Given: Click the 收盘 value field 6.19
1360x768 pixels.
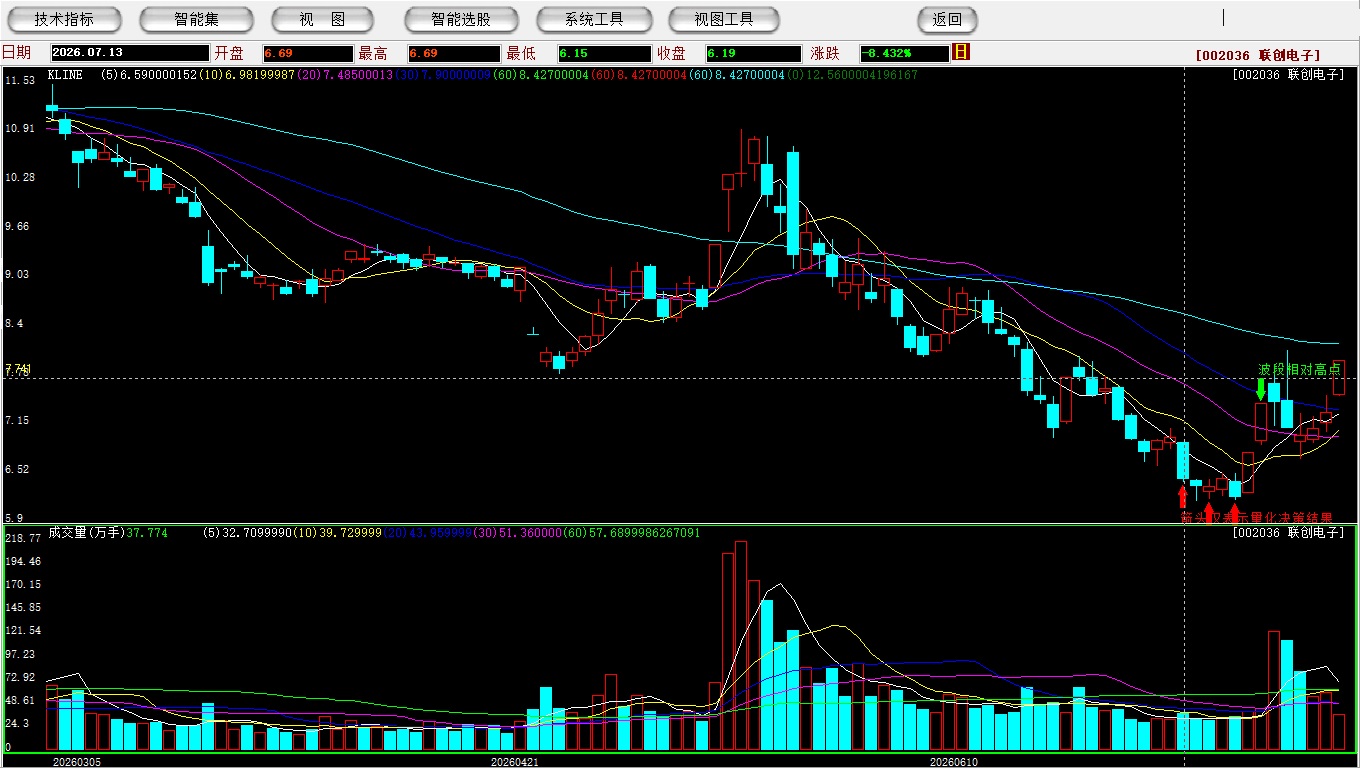Looking at the screenshot, I should [x=753, y=53].
